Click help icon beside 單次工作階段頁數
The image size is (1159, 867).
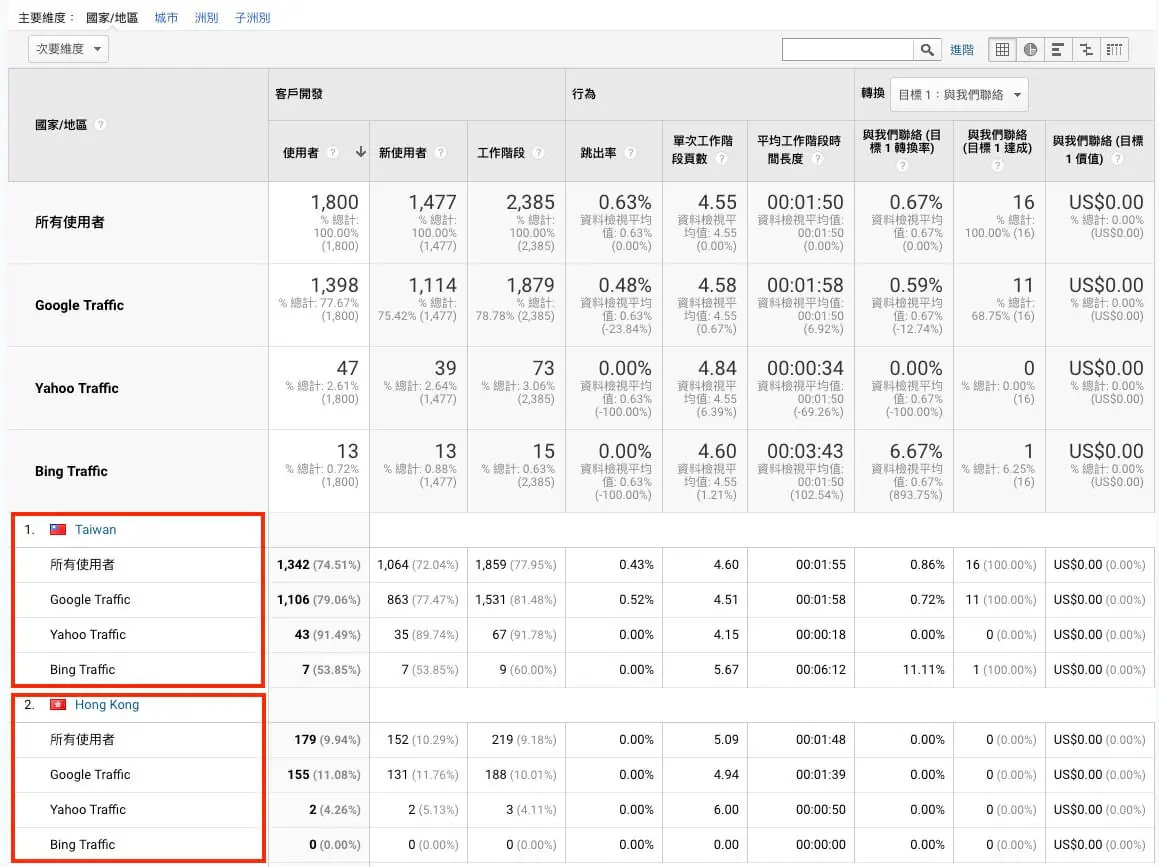click(721, 158)
